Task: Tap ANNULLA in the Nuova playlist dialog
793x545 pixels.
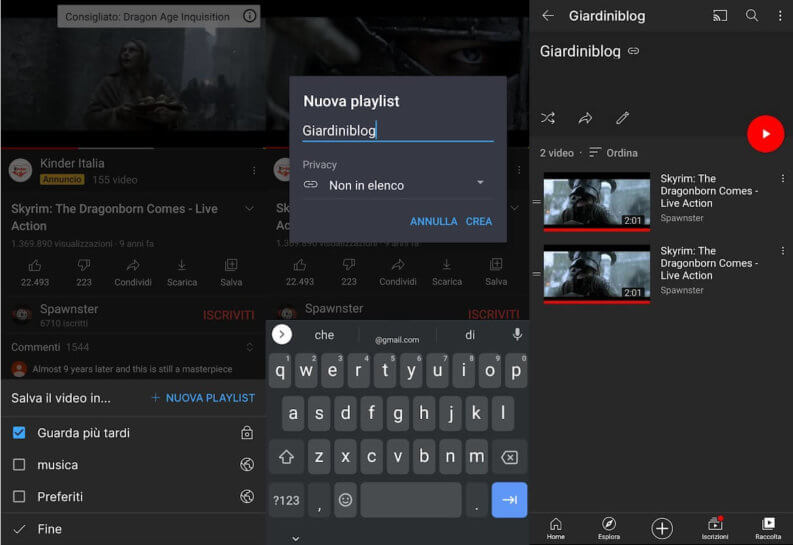Action: click(433, 221)
